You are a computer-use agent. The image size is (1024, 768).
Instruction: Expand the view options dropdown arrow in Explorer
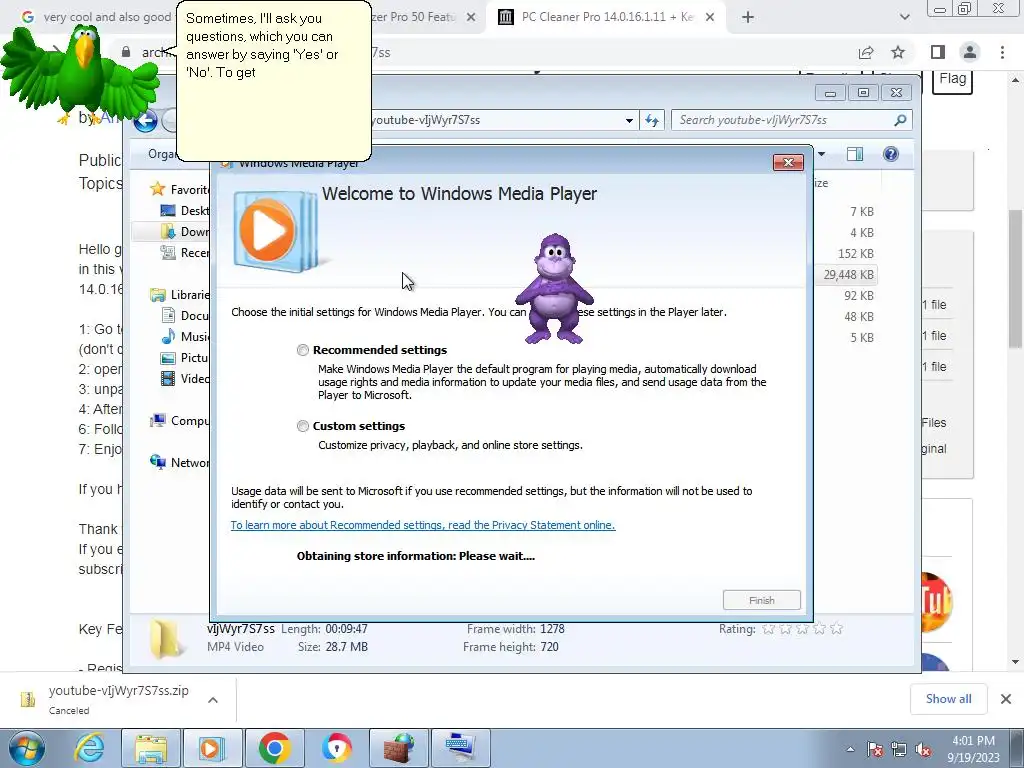[x=822, y=154]
